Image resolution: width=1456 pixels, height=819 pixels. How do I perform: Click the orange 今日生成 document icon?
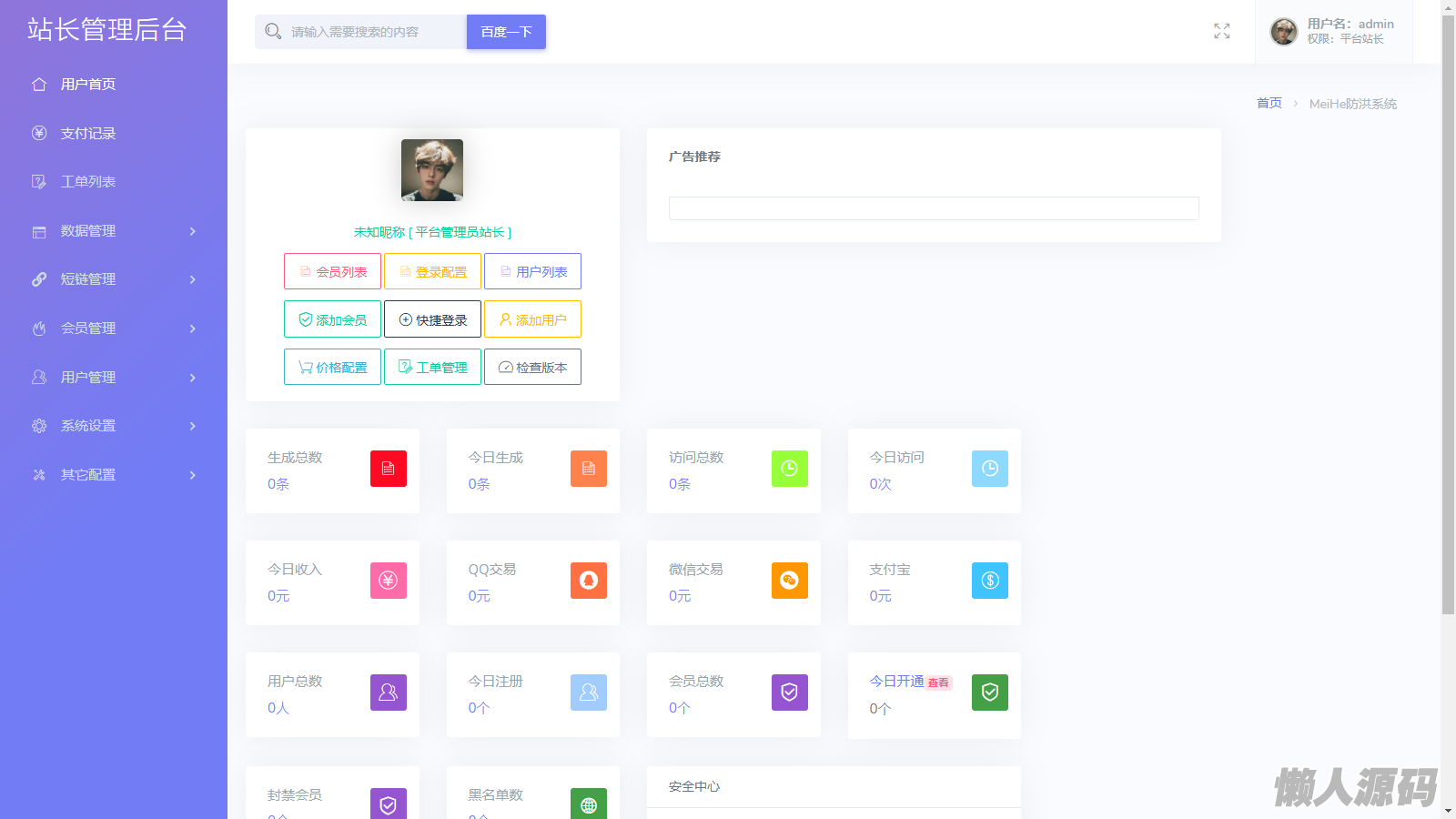tap(589, 469)
